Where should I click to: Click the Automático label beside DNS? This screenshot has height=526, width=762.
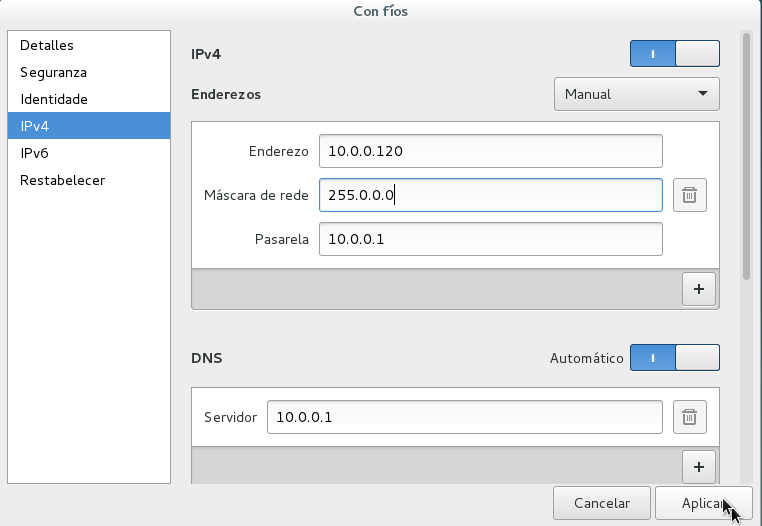[587, 358]
